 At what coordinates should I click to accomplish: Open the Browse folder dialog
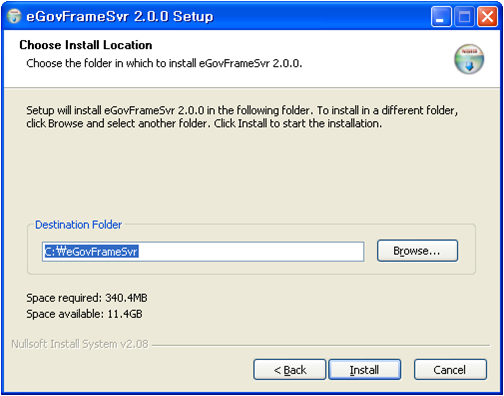417,251
